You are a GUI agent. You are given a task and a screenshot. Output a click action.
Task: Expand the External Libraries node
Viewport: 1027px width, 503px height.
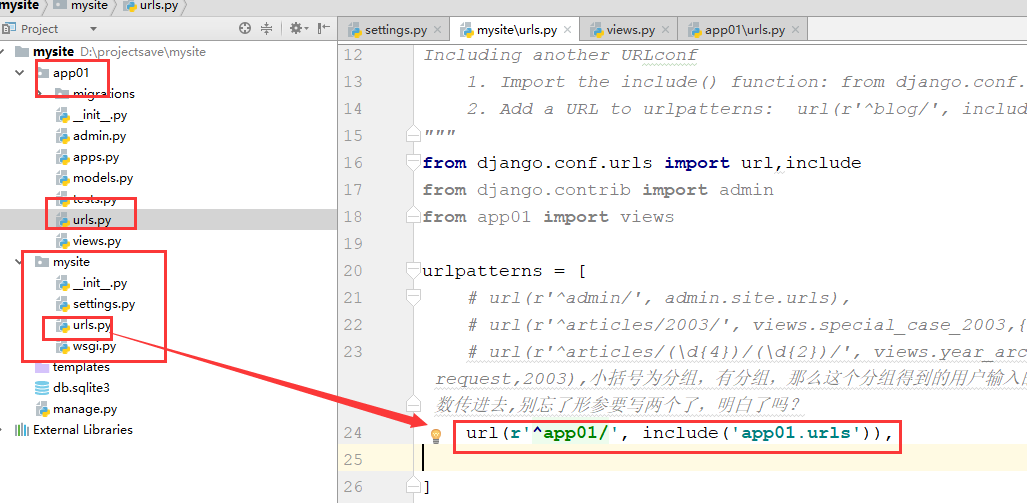[3, 430]
